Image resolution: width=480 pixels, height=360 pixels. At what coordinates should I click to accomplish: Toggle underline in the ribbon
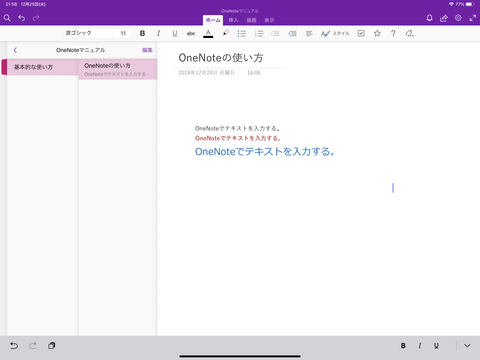(175, 33)
